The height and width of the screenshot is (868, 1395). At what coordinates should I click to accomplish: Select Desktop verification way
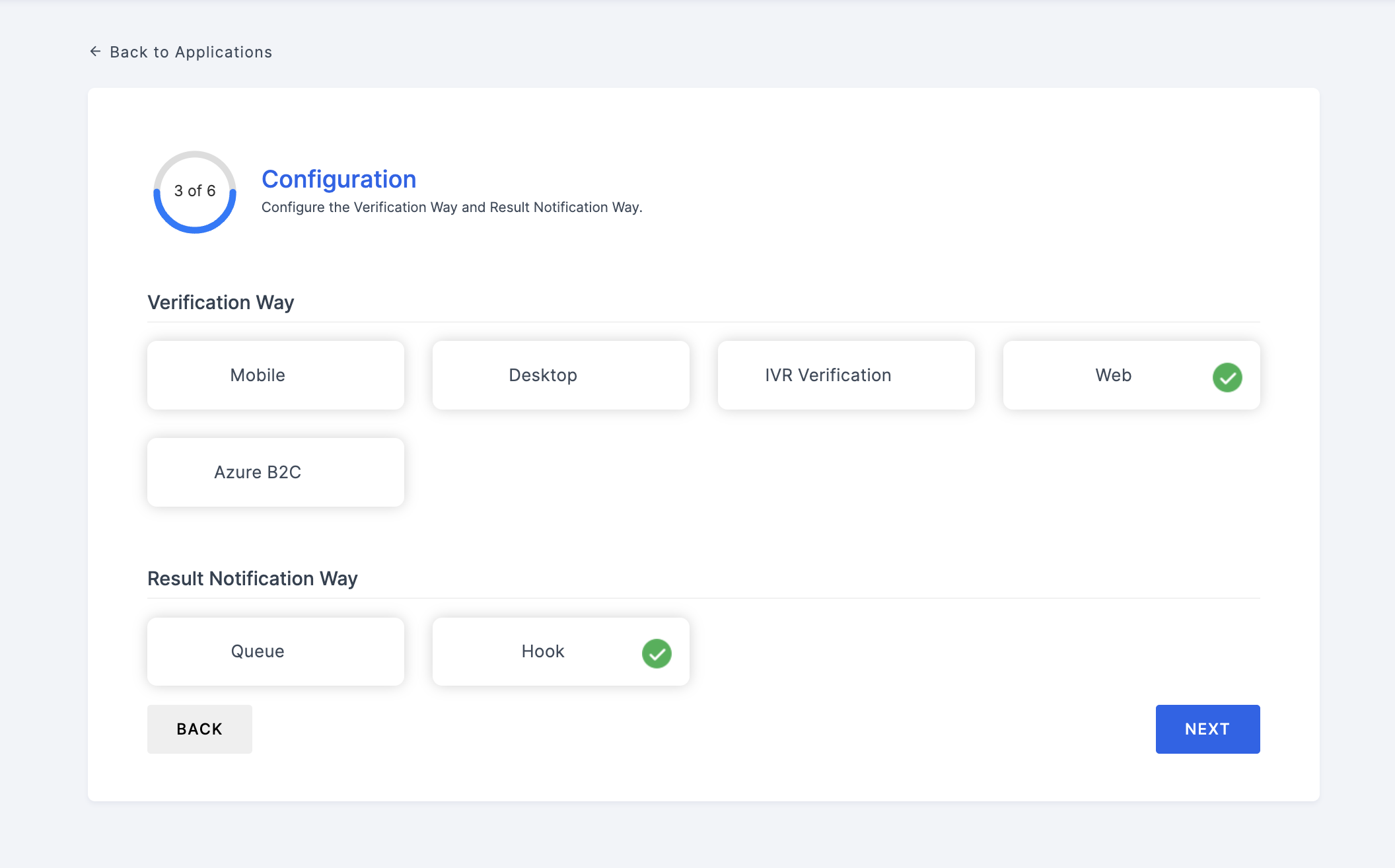[561, 375]
